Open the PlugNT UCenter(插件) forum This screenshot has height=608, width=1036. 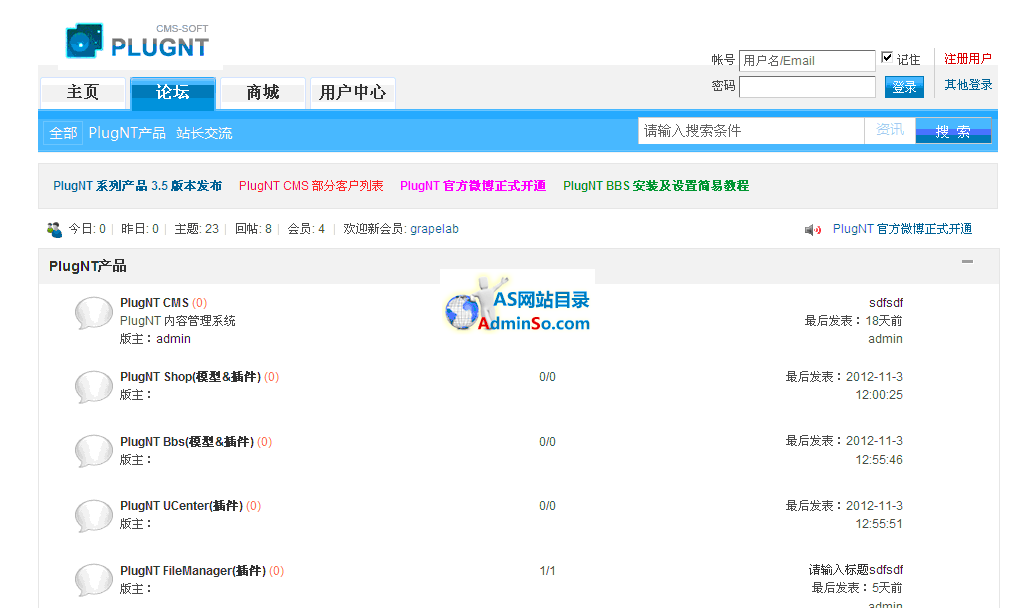(x=182, y=506)
